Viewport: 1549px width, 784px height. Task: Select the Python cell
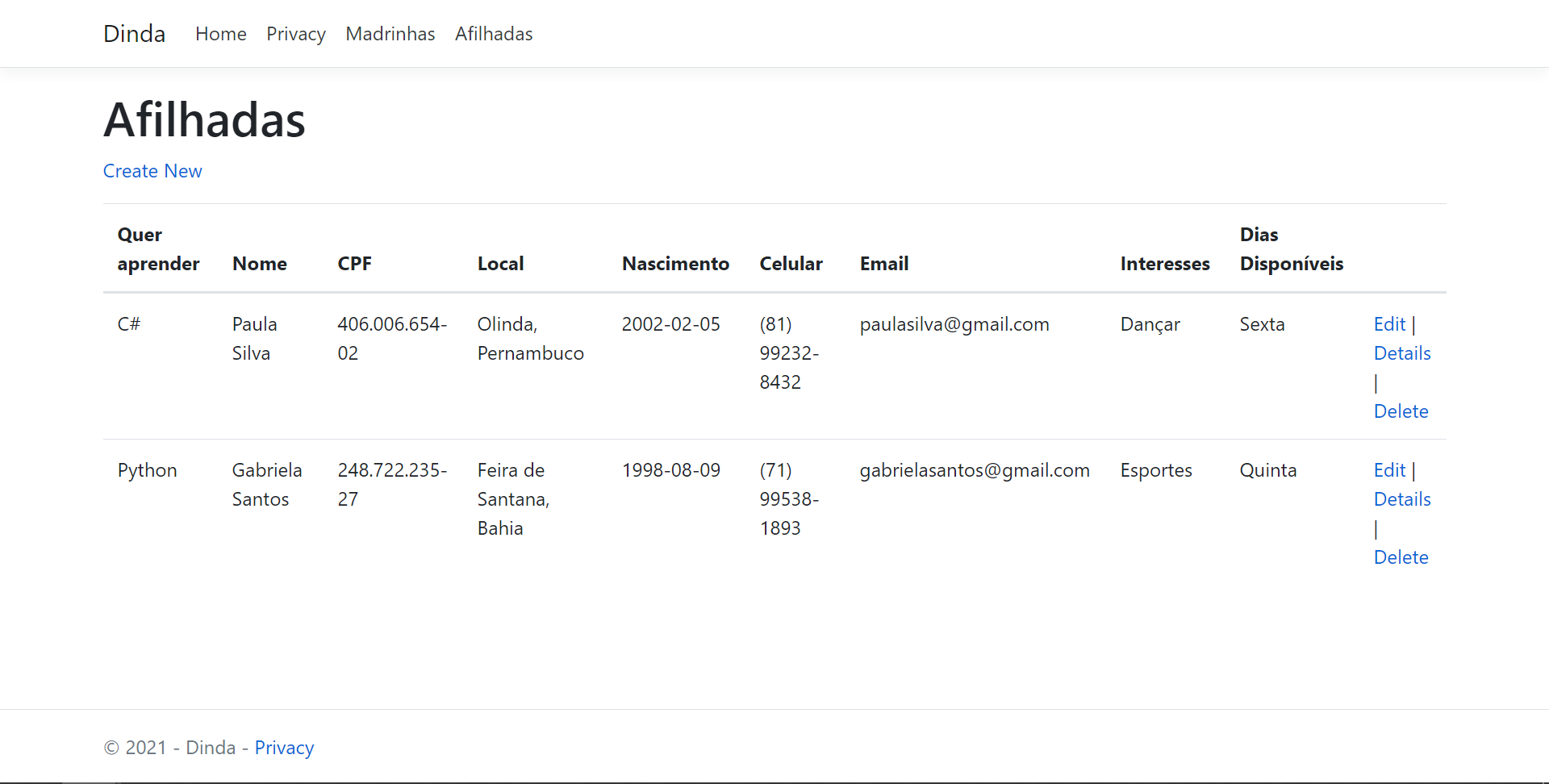(148, 470)
